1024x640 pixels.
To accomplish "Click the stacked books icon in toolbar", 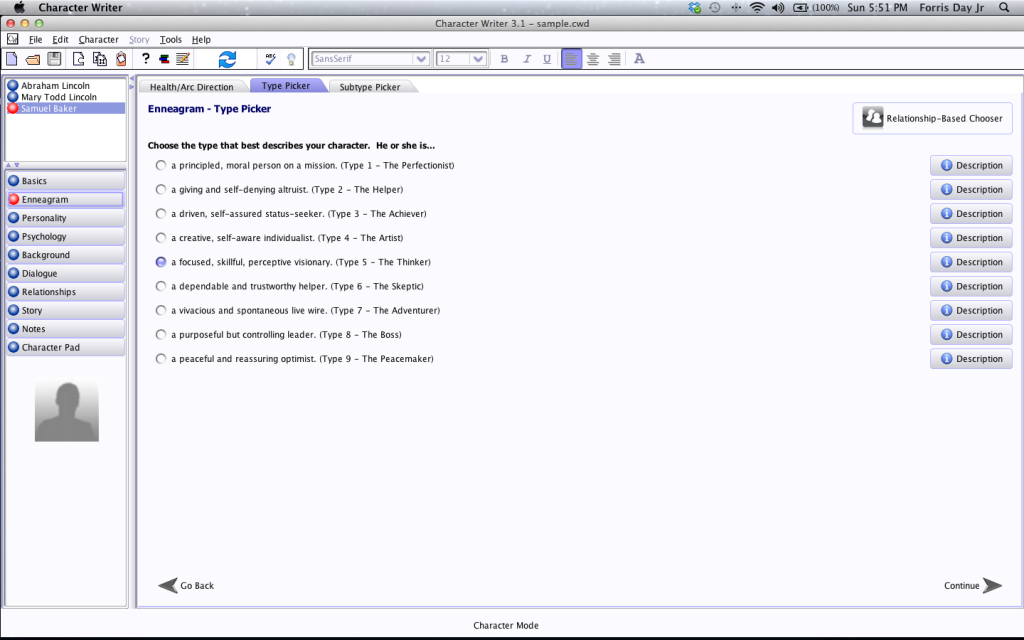I will point(164,59).
